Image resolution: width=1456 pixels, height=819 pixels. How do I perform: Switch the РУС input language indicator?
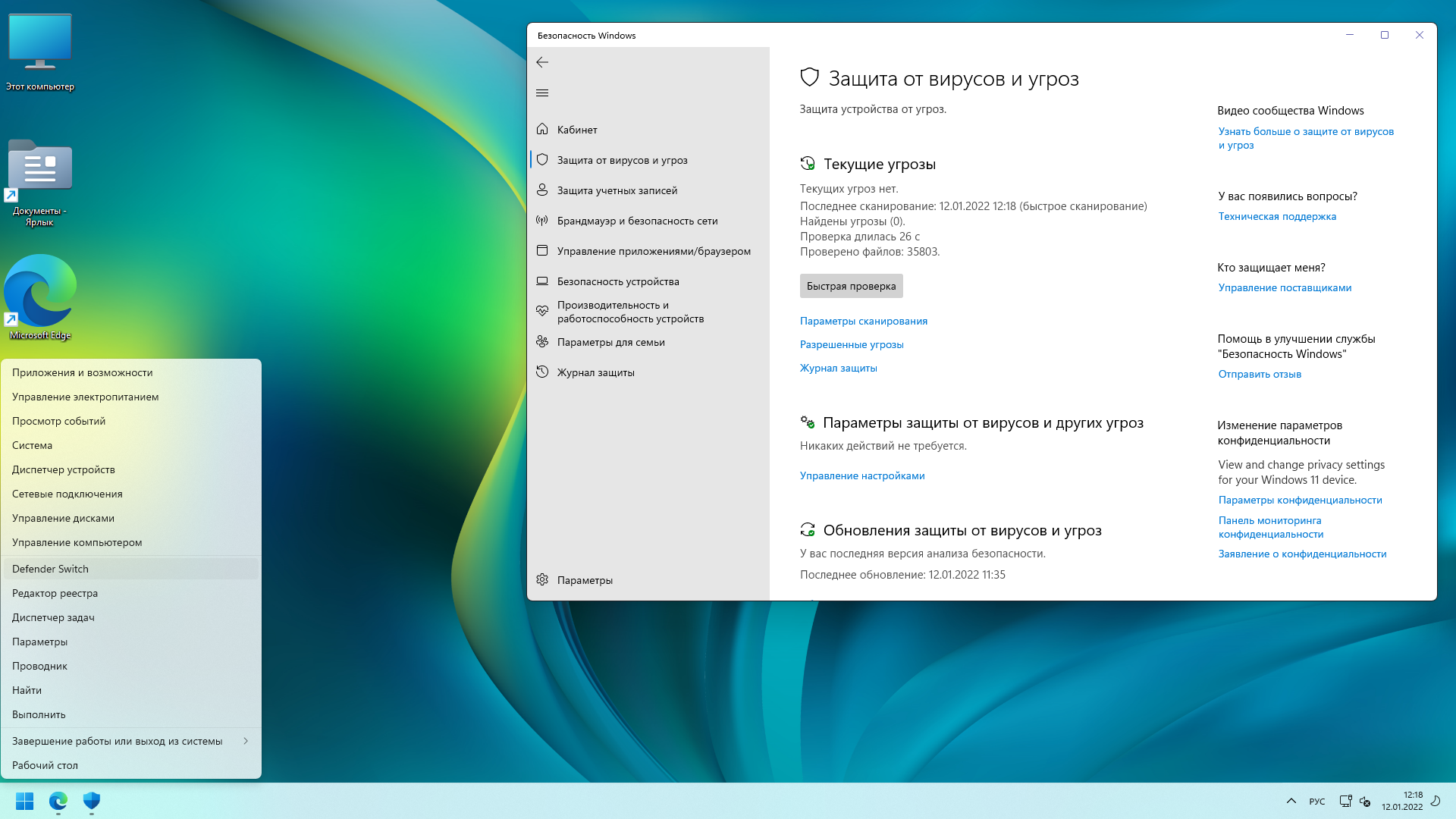coord(1317,802)
